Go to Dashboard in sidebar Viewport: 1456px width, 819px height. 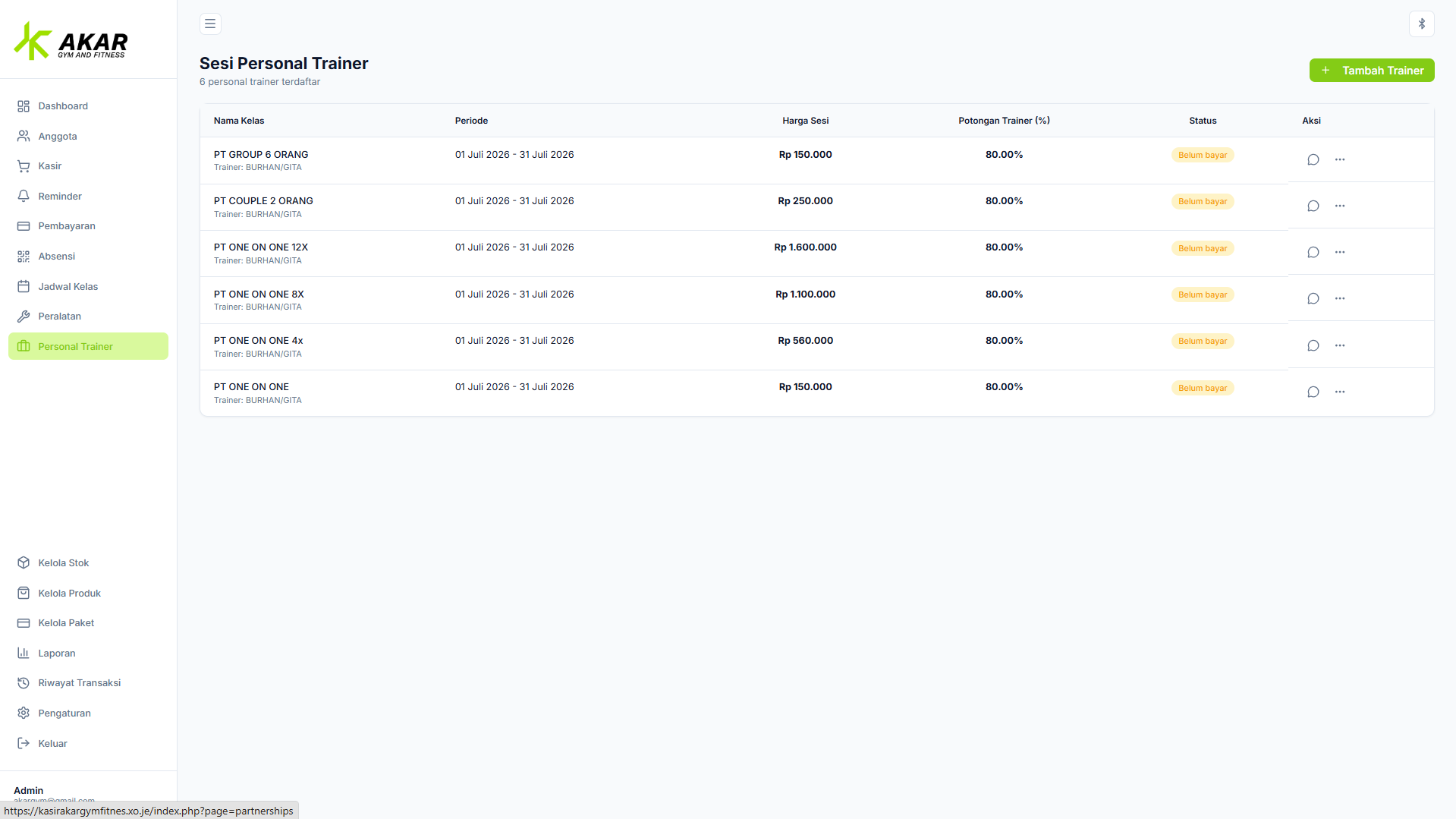88,106
